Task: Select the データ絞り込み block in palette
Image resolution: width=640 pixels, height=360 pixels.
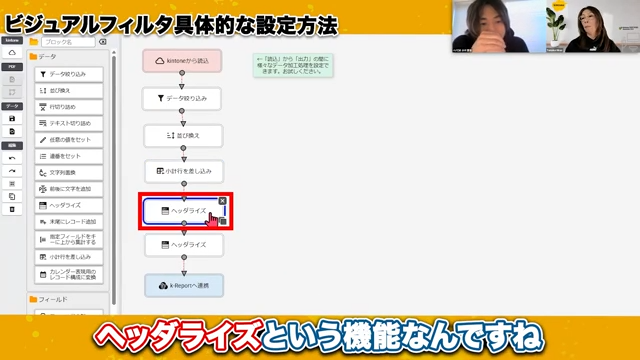Action: [x=69, y=74]
